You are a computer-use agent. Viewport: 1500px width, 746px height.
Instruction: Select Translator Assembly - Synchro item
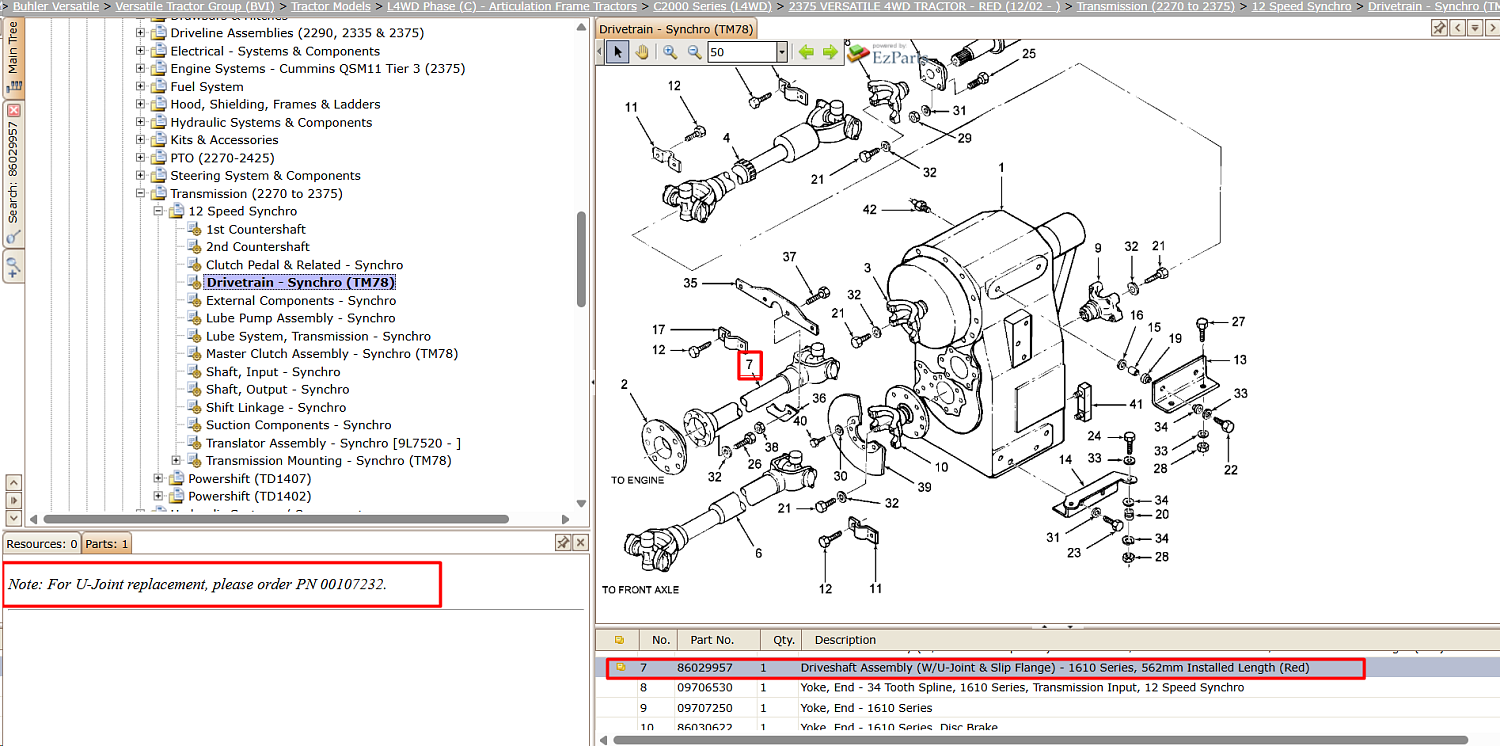coord(333,443)
